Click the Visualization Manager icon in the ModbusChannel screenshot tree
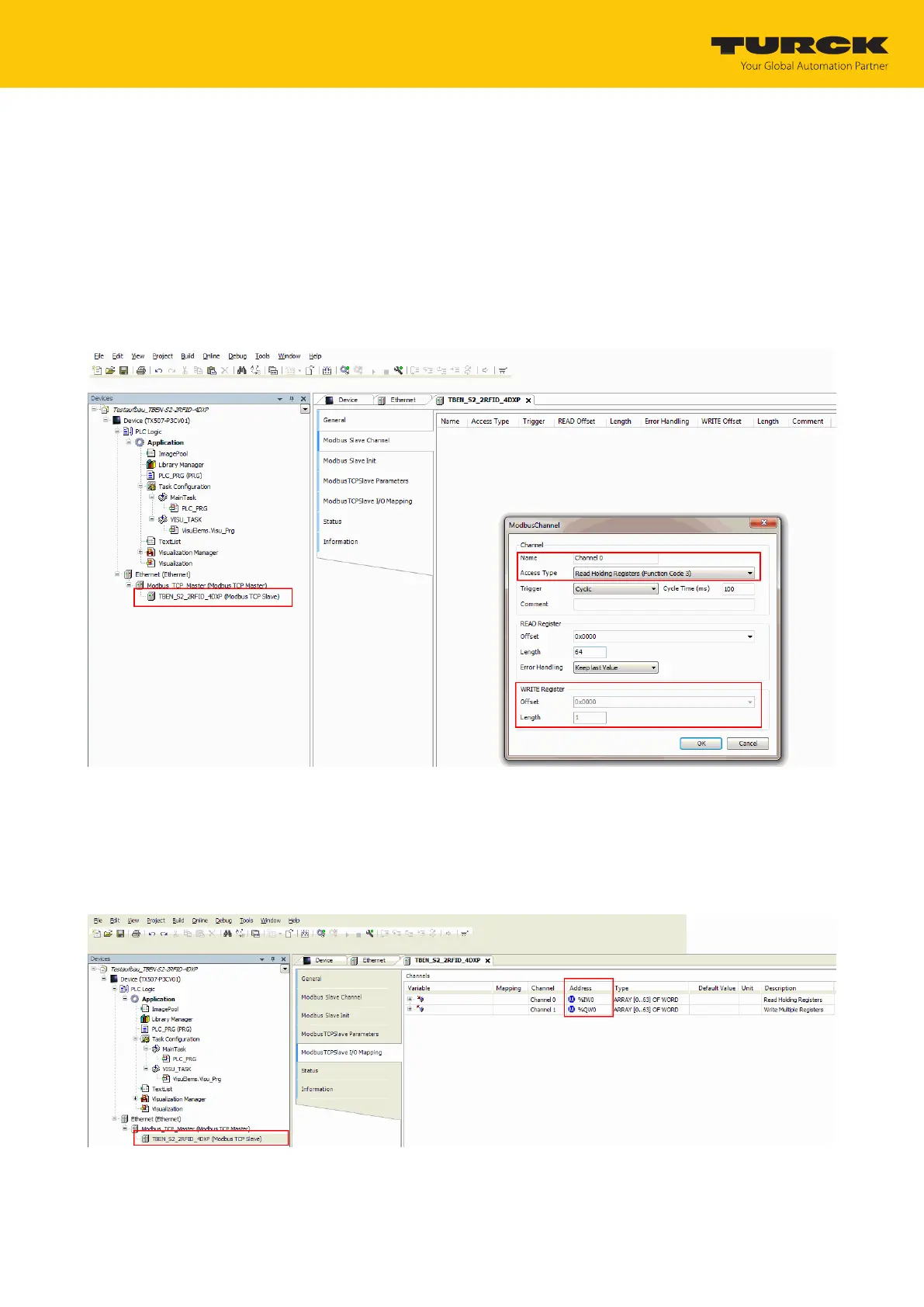Image resolution: width=924 pixels, height=1307 pixels. coord(151,553)
